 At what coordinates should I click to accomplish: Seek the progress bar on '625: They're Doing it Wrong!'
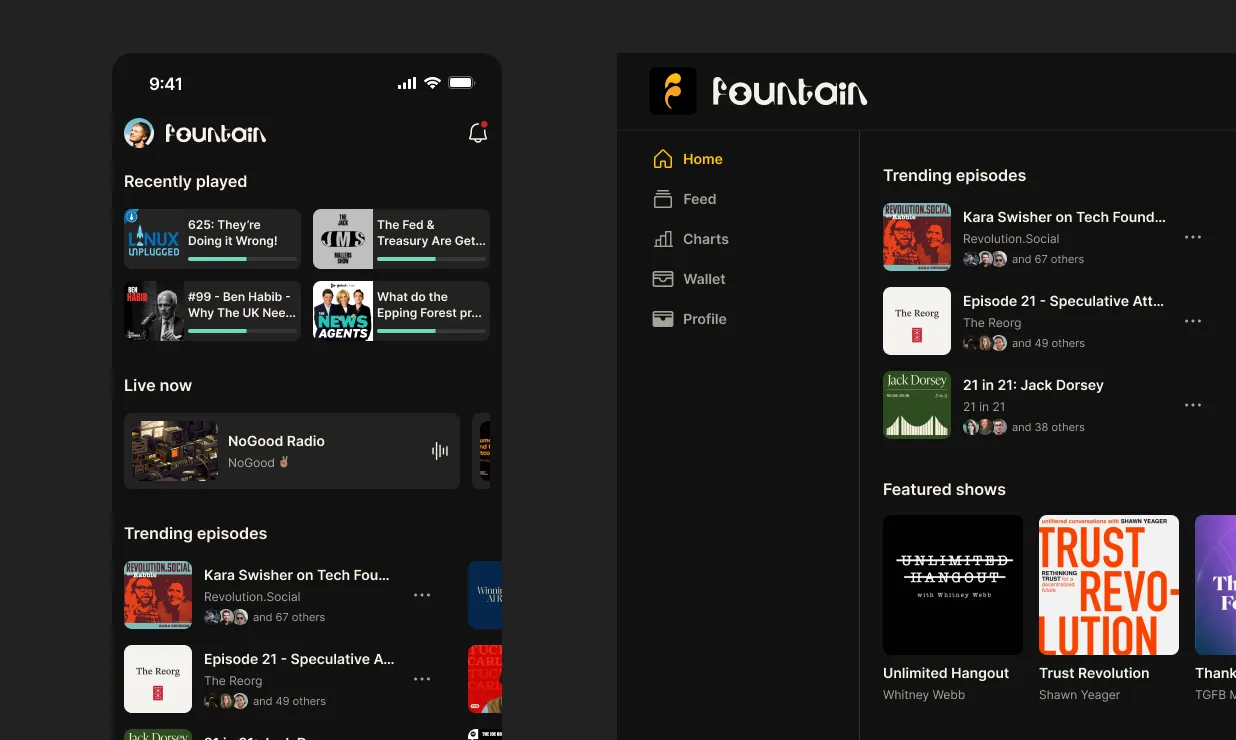coord(243,259)
